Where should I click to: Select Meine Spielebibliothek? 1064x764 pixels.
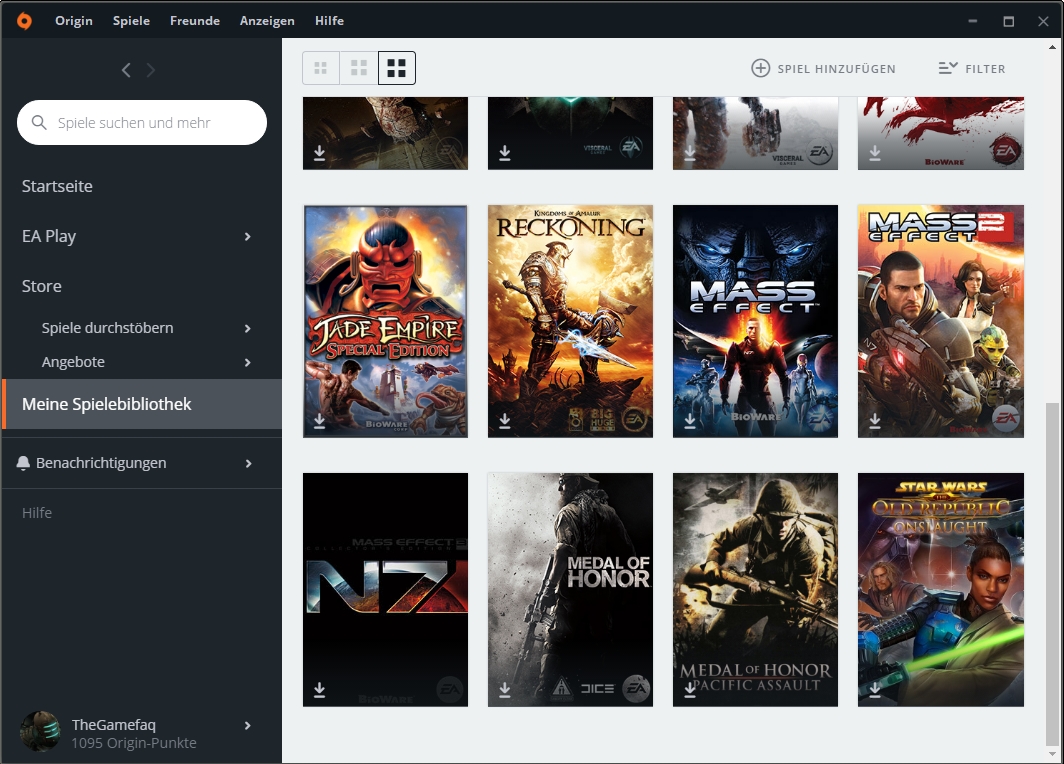click(142, 404)
